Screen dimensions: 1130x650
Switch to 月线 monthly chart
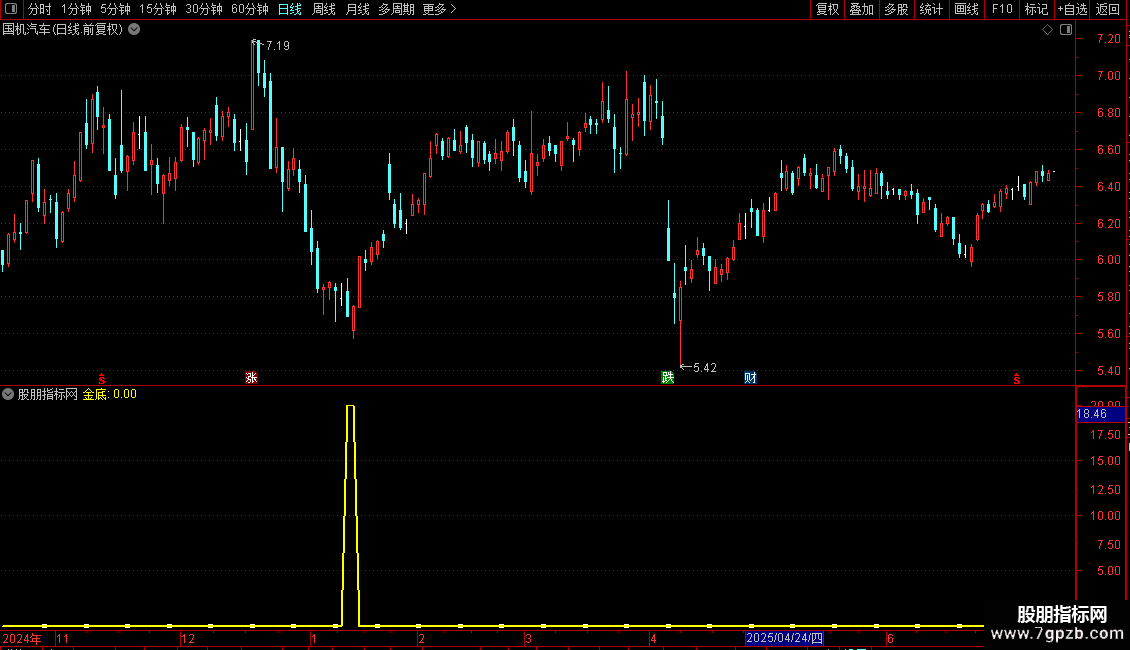[357, 9]
